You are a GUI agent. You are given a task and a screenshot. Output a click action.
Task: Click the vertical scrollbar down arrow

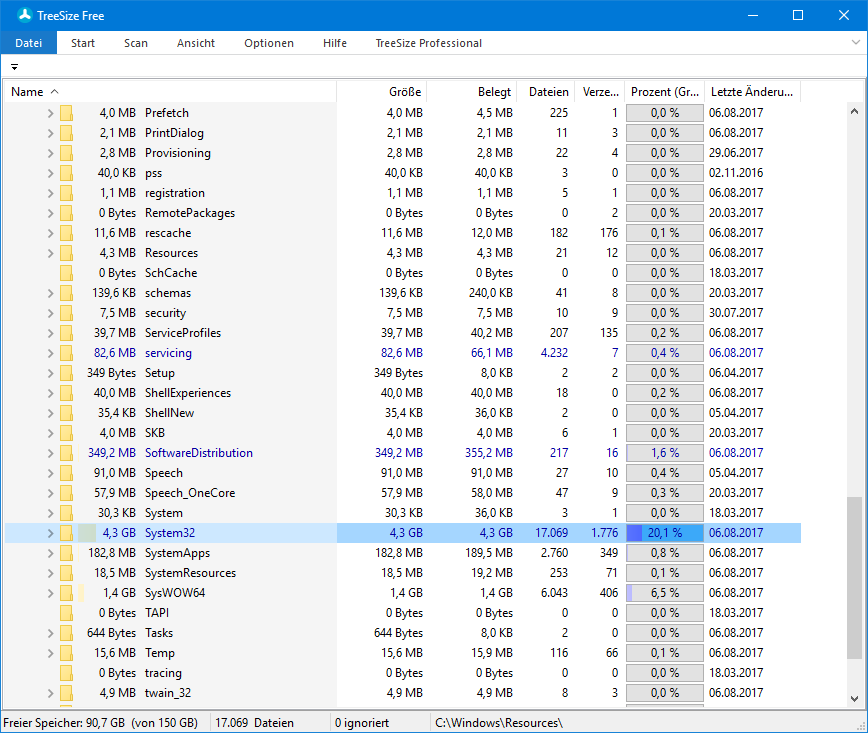tap(855, 699)
